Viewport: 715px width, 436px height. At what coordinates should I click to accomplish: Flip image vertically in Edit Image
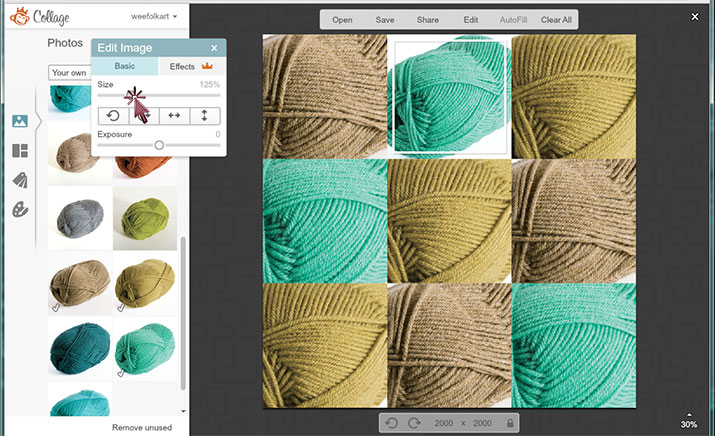pyautogui.click(x=204, y=116)
